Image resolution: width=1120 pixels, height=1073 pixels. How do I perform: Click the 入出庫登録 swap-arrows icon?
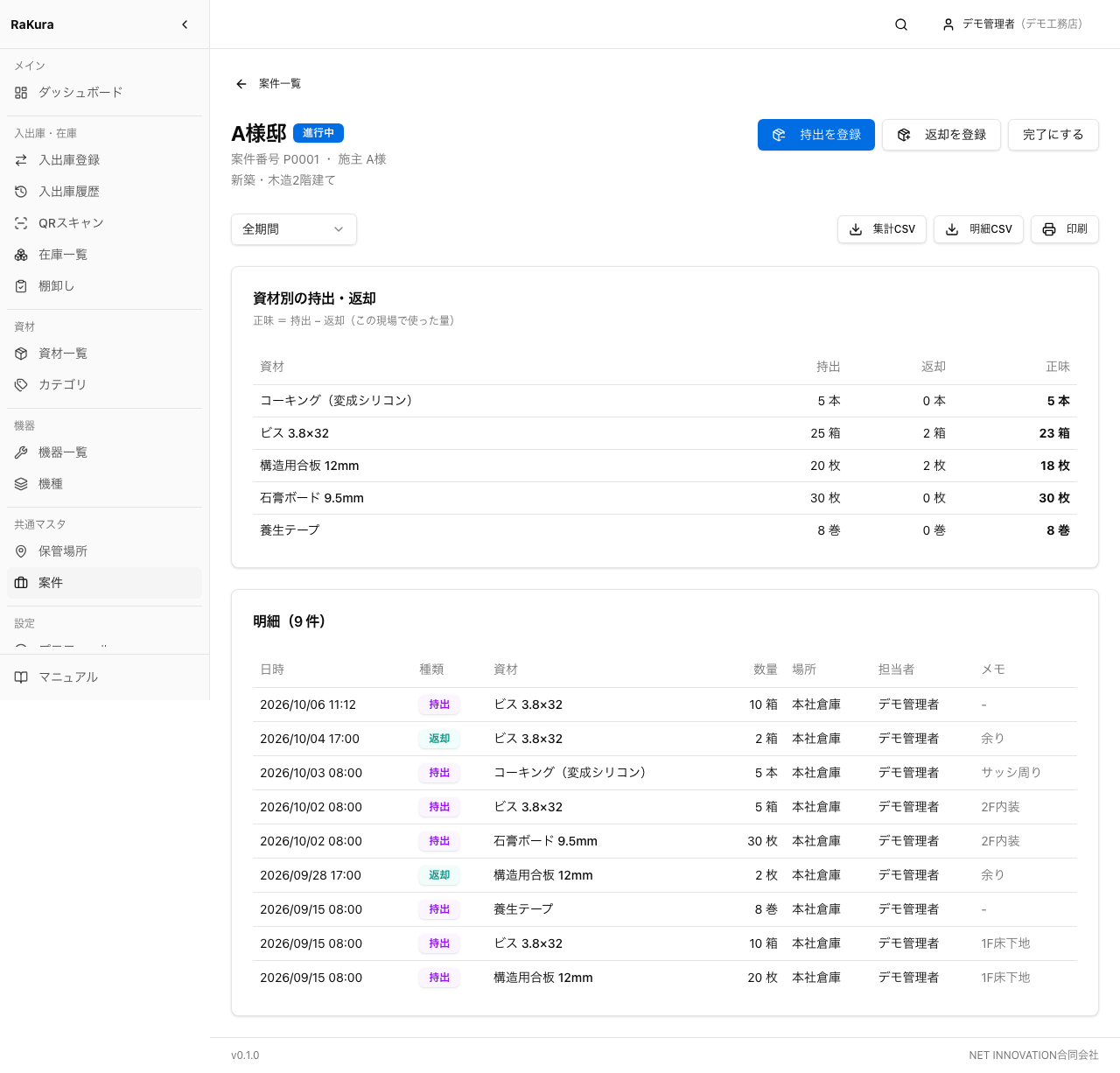point(21,160)
